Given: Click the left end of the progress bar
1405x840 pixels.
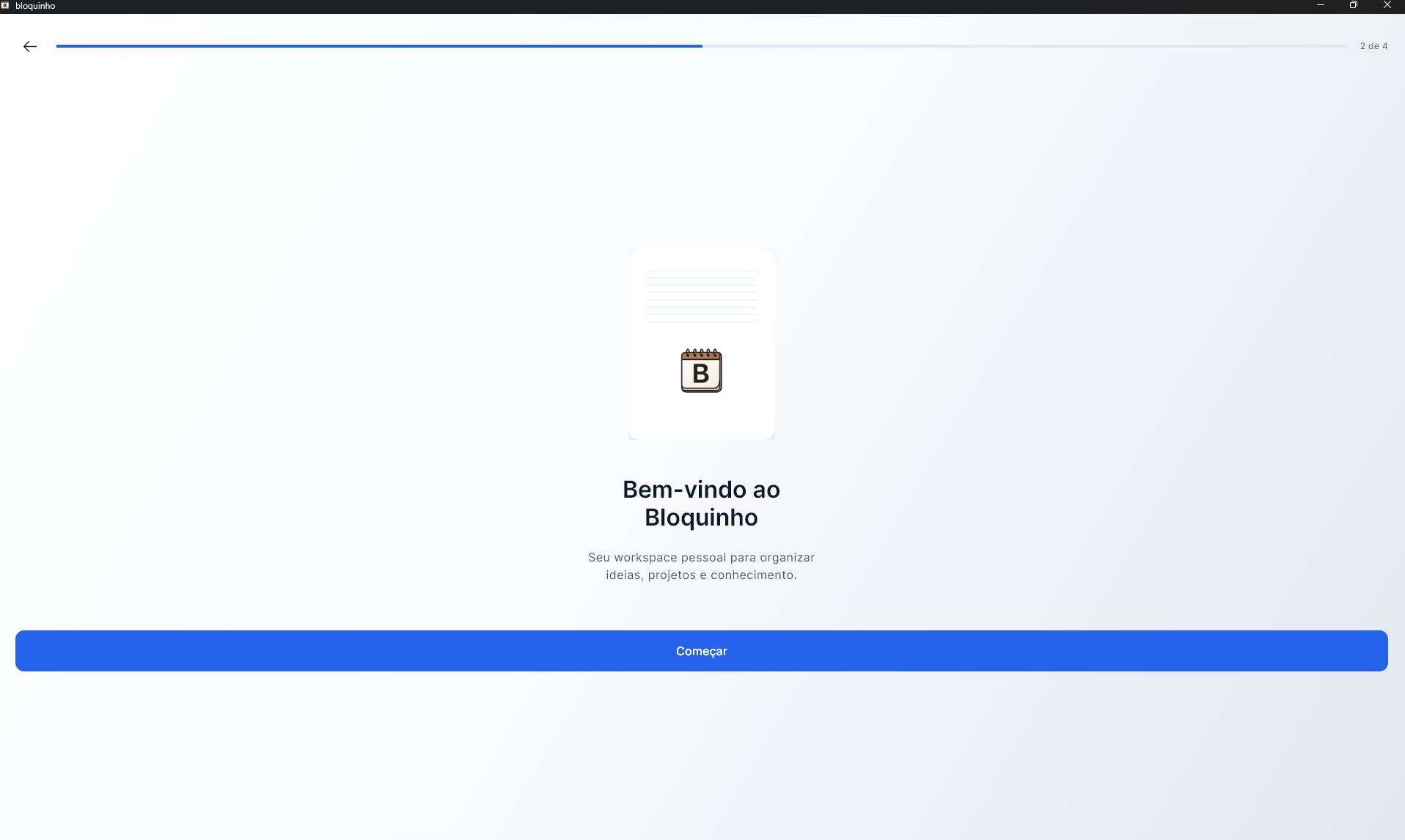Looking at the screenshot, I should (59, 46).
